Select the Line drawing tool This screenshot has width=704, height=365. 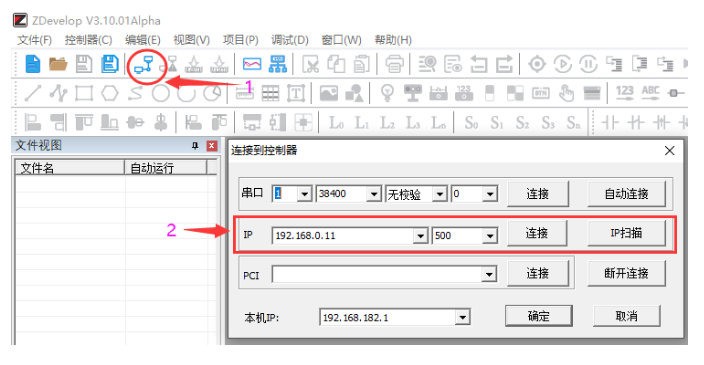coord(32,93)
